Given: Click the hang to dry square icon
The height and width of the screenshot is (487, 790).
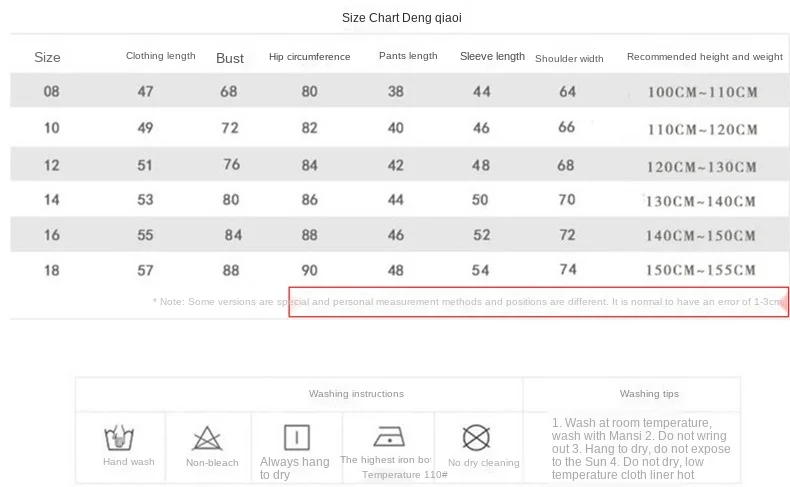Looking at the screenshot, I should tap(297, 437).
